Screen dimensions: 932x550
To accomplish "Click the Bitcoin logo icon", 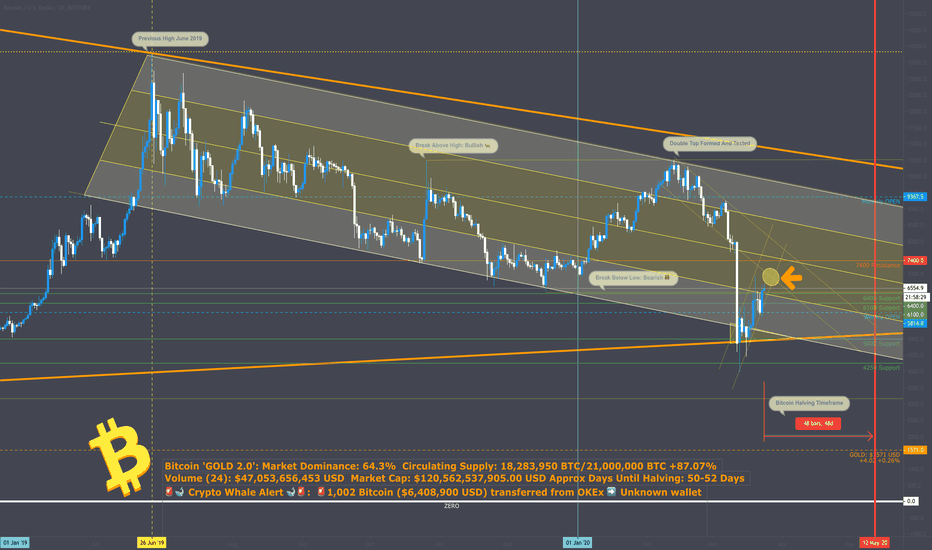I will [x=120, y=457].
